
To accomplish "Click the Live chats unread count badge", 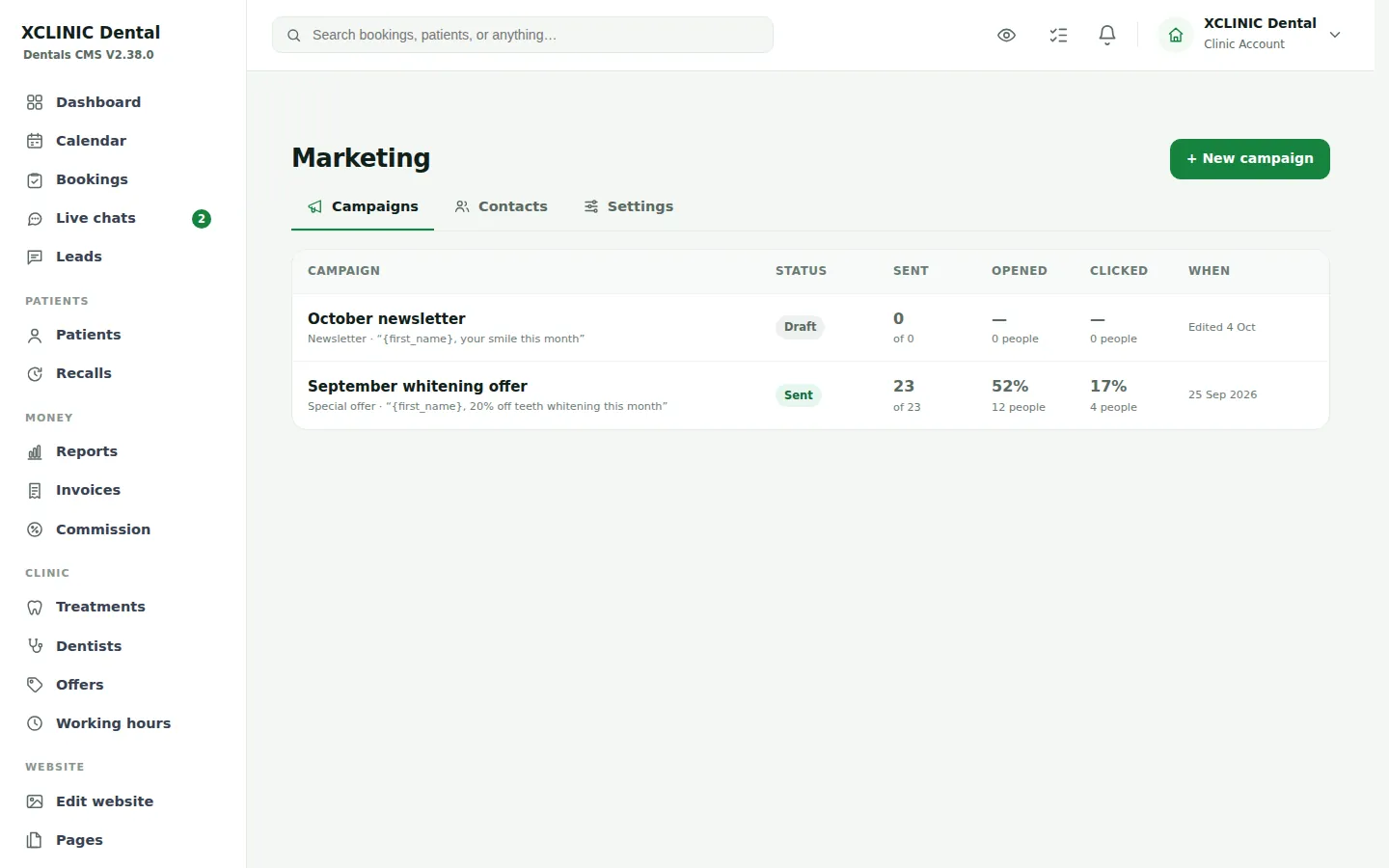I will coord(202,219).
